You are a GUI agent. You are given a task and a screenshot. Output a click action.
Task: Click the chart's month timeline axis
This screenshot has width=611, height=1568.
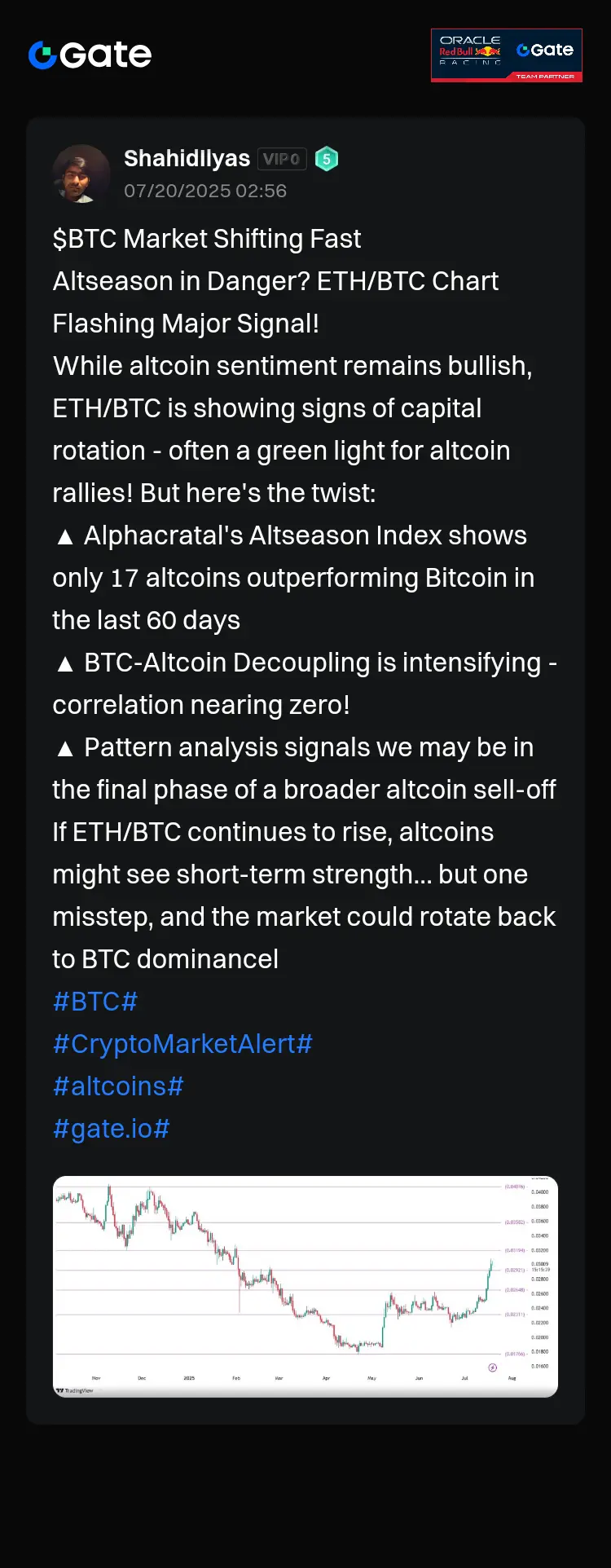[x=285, y=1378]
